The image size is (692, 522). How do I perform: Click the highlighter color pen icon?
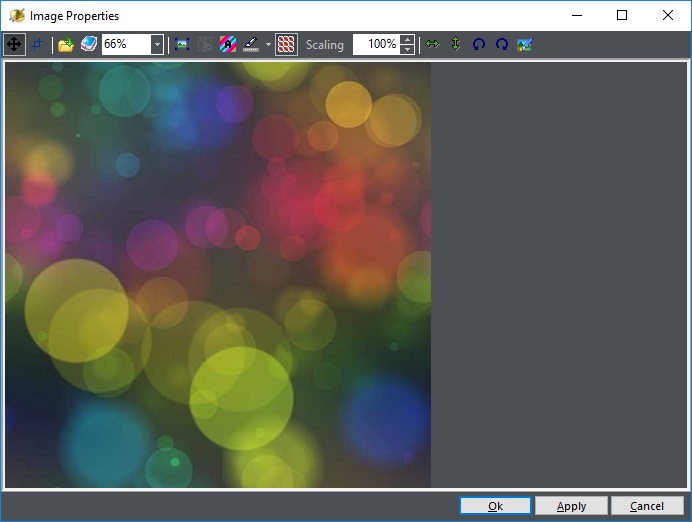point(251,44)
